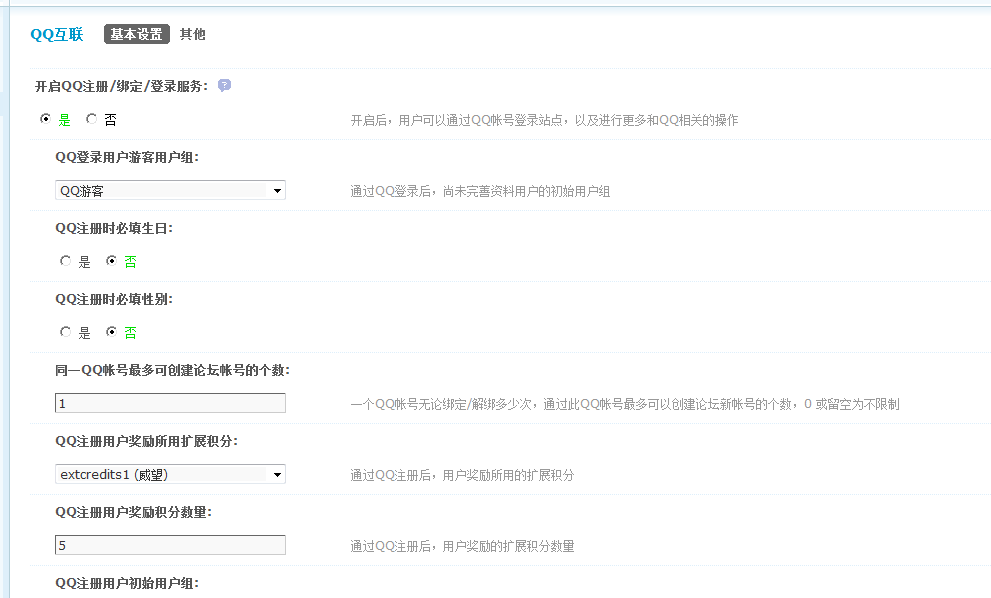Set QQ注册时必填性别 to 否
Image resolution: width=991 pixels, height=598 pixels.
(x=112, y=331)
